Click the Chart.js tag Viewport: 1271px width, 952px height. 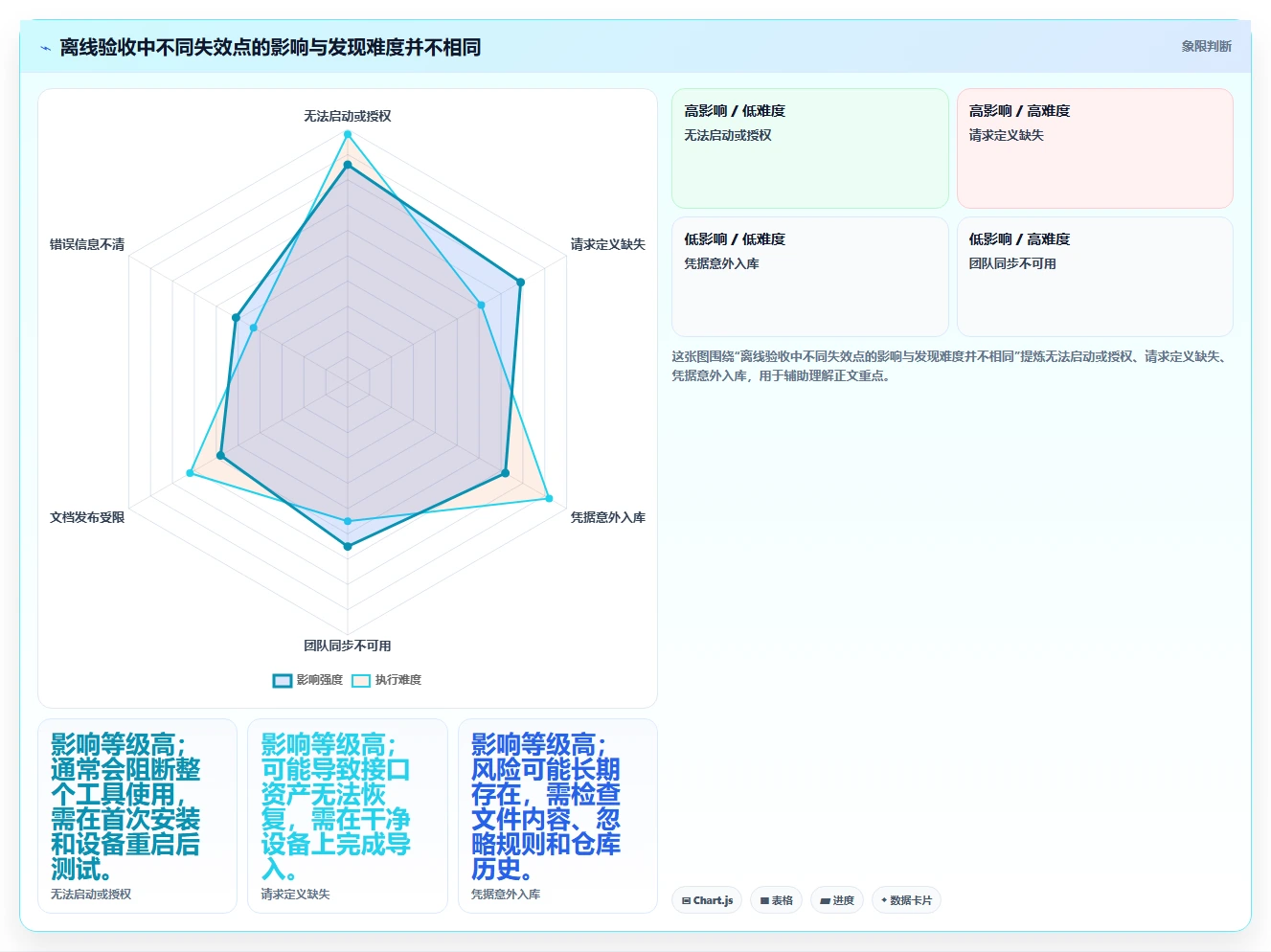[707, 900]
